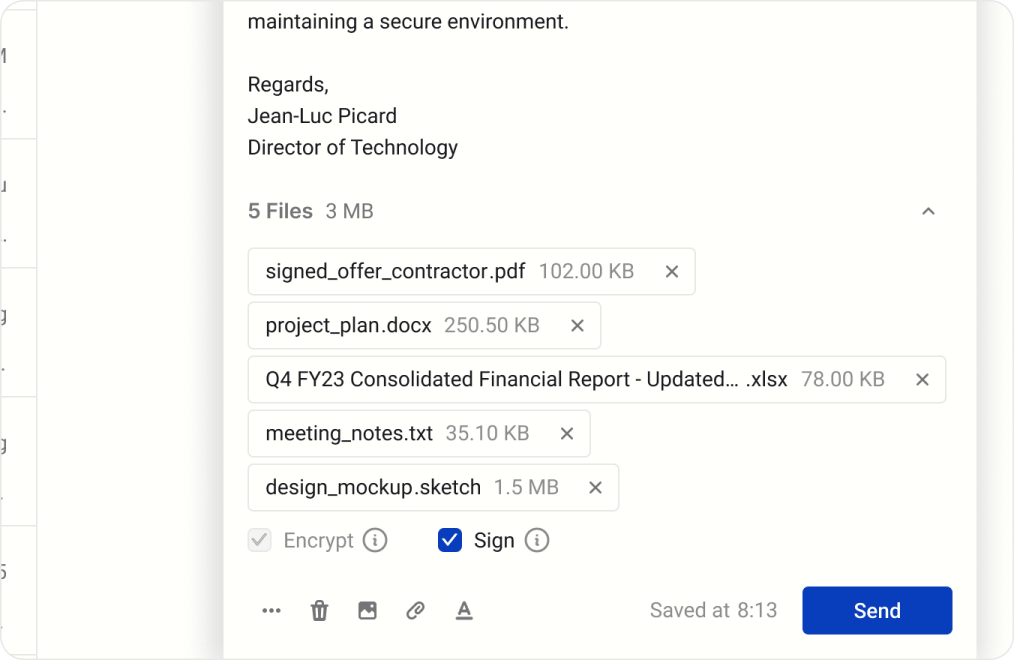The width and height of the screenshot is (1014, 660).
Task: Insert an image into the email
Action: [x=367, y=610]
